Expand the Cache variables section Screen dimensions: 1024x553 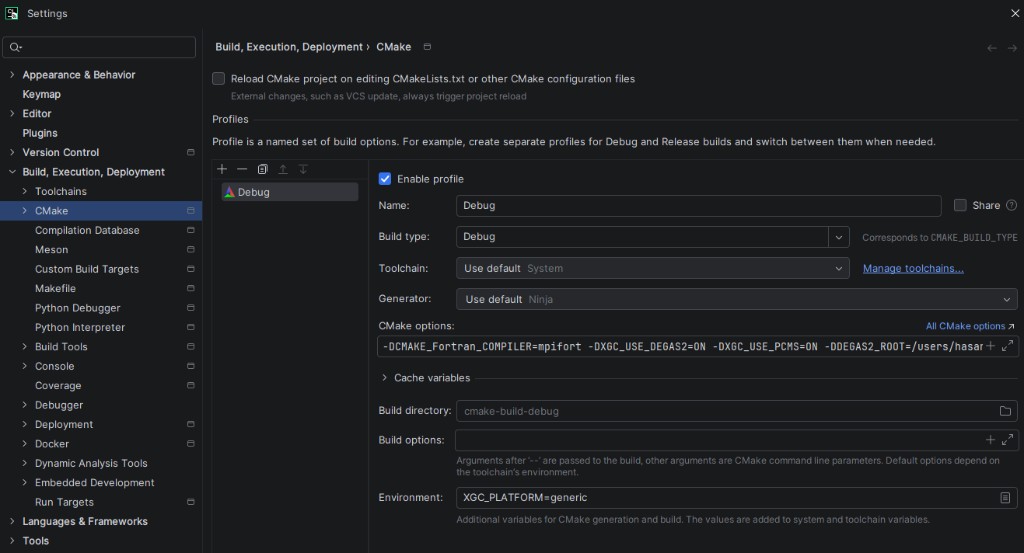(385, 378)
